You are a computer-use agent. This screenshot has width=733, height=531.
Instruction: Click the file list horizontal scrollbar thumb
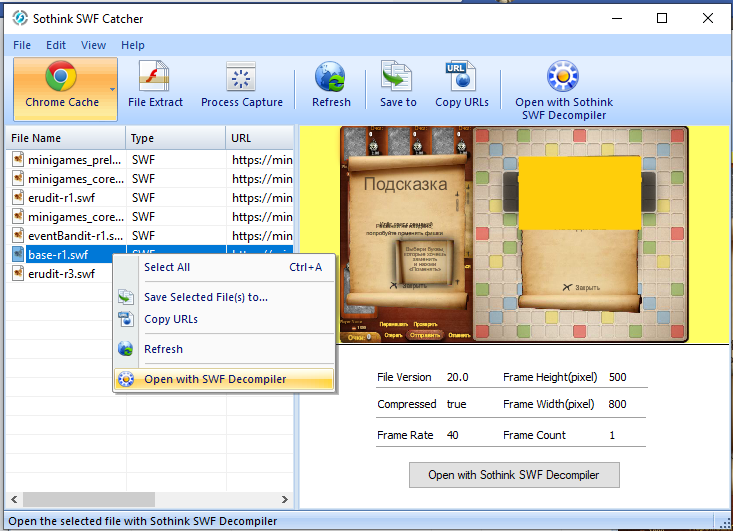click(x=89, y=499)
